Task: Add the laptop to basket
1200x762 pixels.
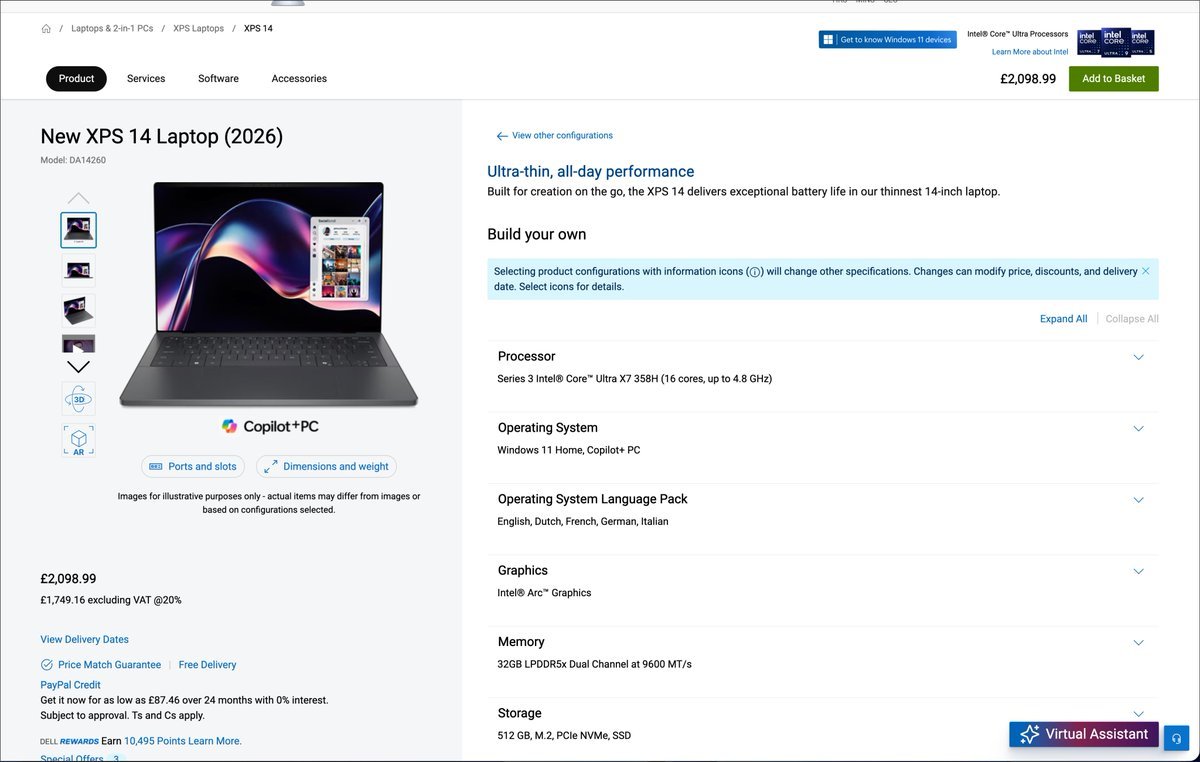Action: pyautogui.click(x=1113, y=79)
